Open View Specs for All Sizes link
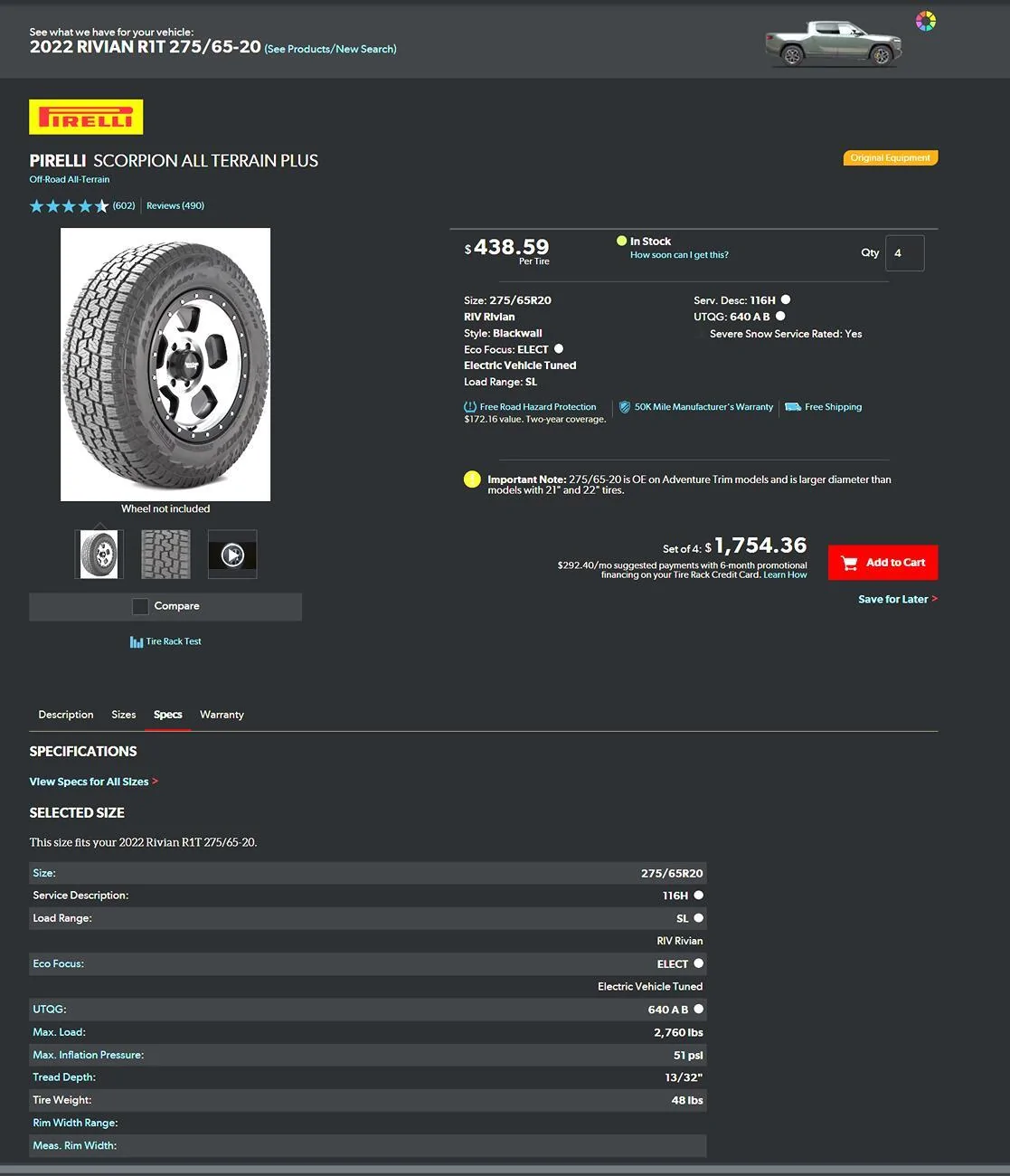The height and width of the screenshot is (1176, 1010). click(x=93, y=782)
